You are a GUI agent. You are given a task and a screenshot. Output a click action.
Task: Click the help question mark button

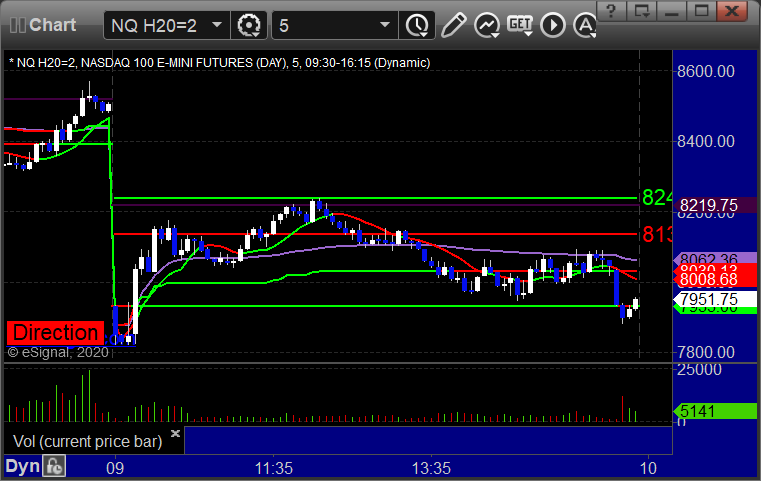pyautogui.click(x=611, y=11)
